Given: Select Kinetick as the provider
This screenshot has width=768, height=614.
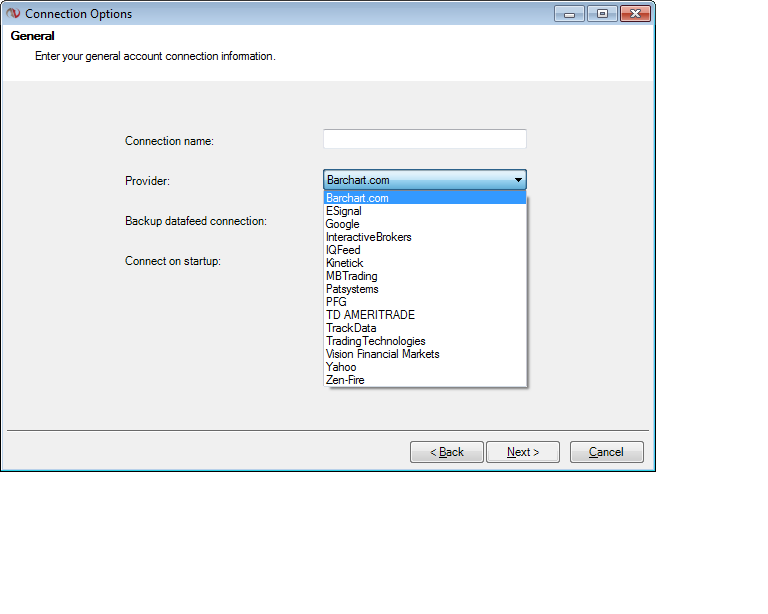Looking at the screenshot, I should [x=425, y=263].
